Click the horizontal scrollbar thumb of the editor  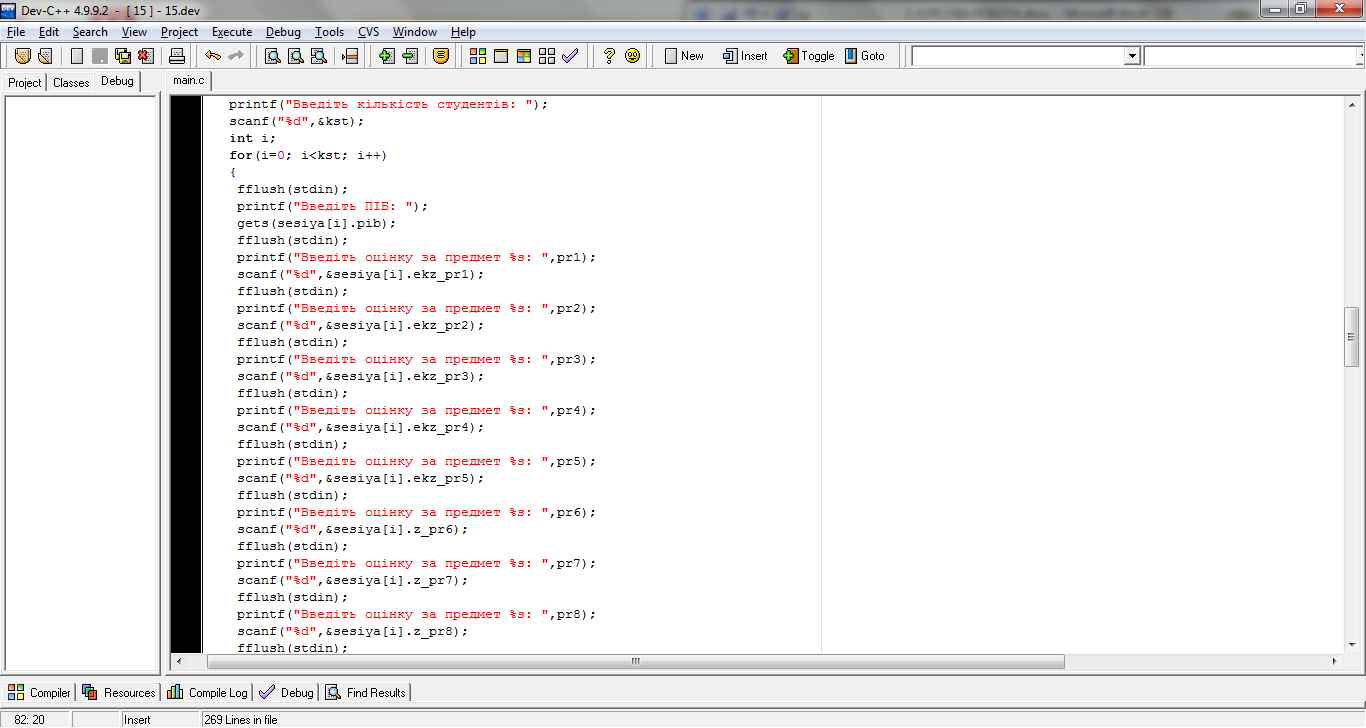pos(636,661)
